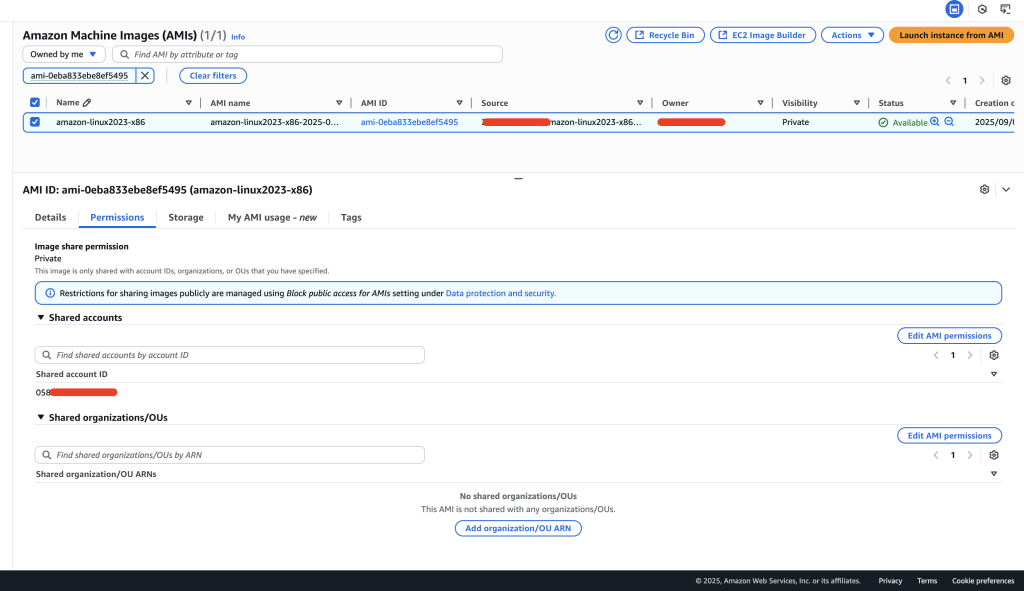Go to previous page of AMI table
The image size is (1024, 591).
click(x=948, y=81)
